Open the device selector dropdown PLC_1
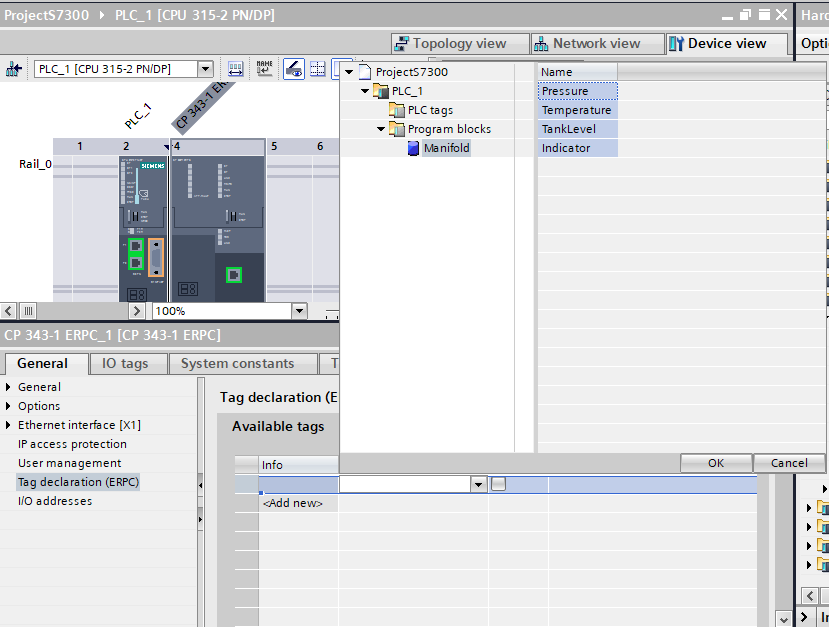The height and width of the screenshot is (627, 829). pyautogui.click(x=205, y=69)
